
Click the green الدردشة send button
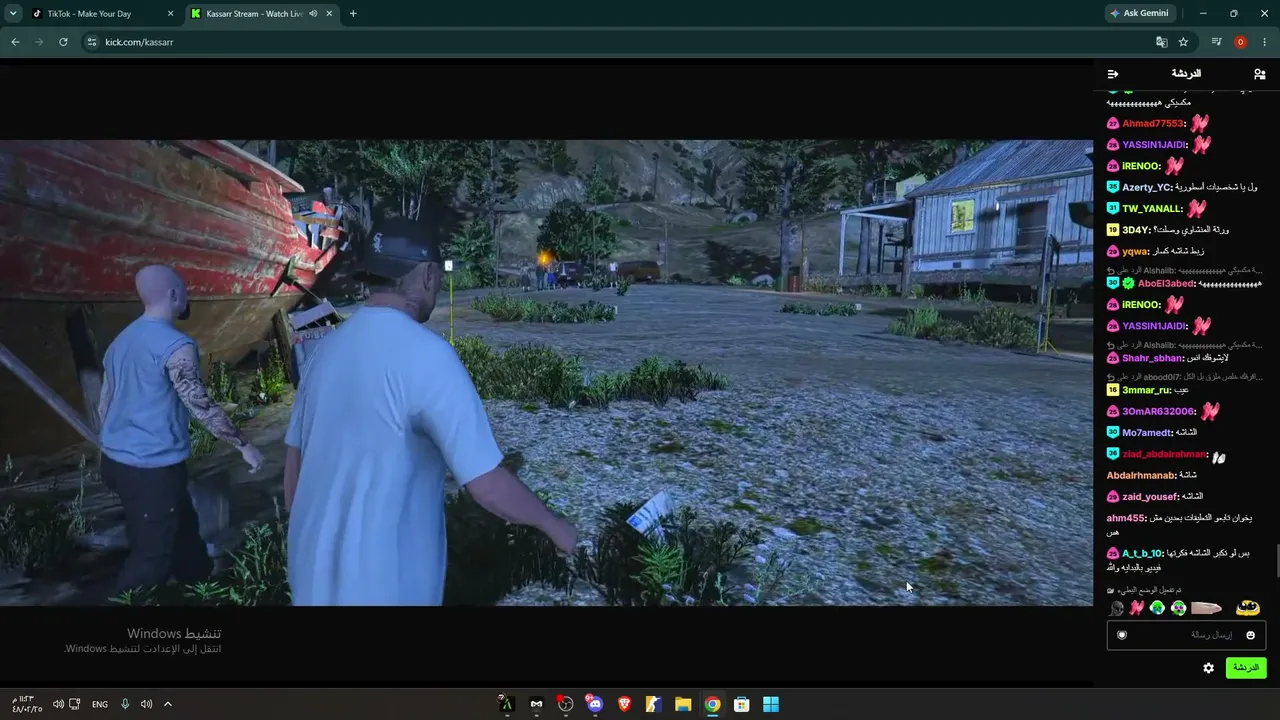pyautogui.click(x=1245, y=668)
